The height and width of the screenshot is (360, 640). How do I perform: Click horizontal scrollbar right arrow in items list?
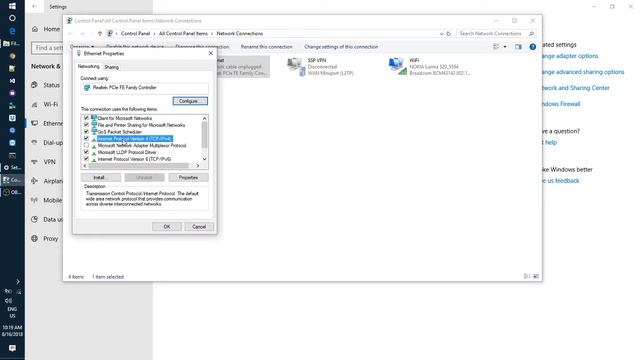(198, 166)
